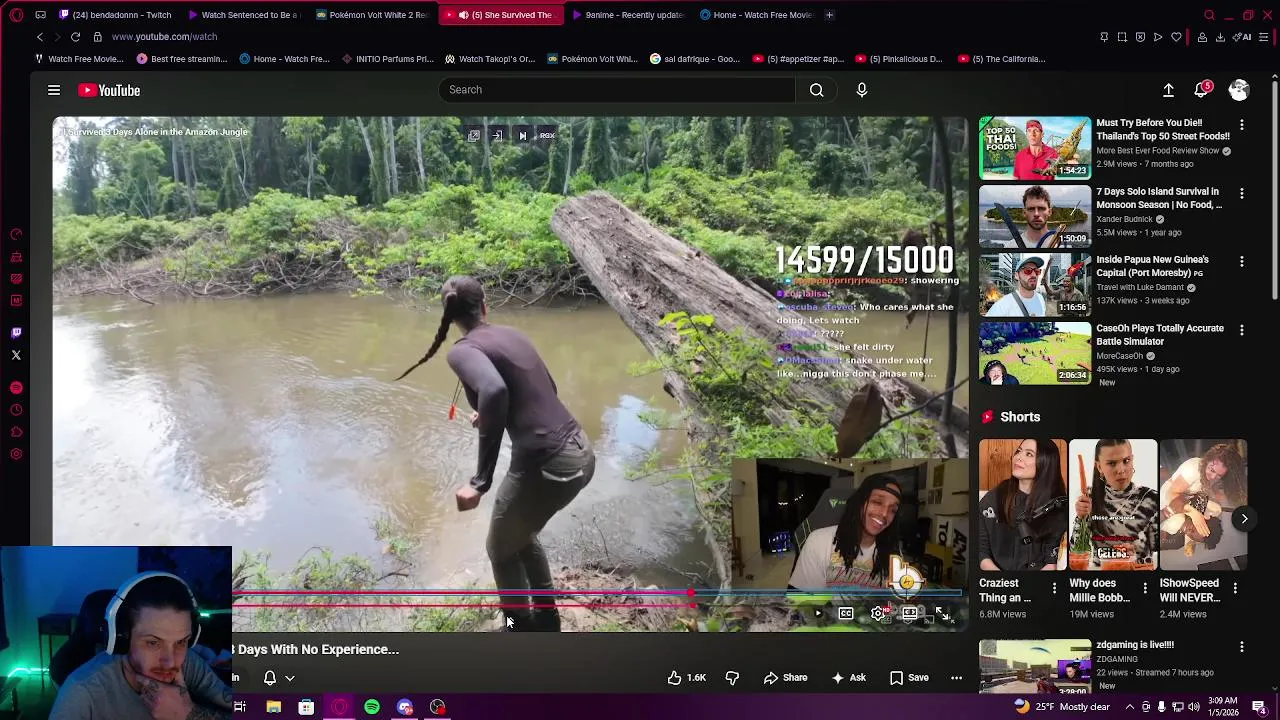
Task: Switch to the Watch Sentenced to Be tab
Action: tap(243, 15)
